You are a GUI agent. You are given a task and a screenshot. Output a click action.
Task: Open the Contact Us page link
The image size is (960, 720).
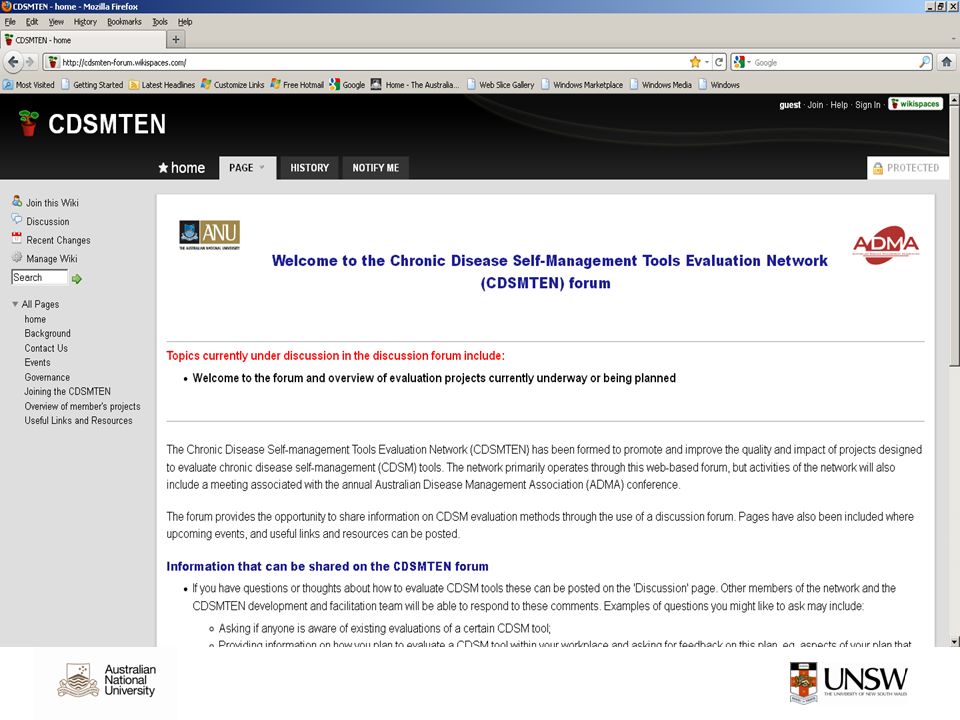(46, 348)
